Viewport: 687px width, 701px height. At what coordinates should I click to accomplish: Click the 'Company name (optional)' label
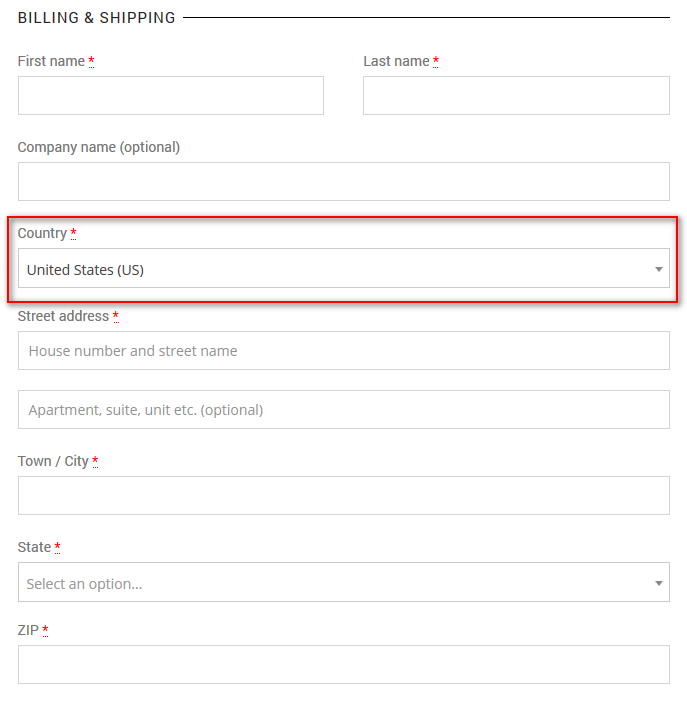pos(99,147)
